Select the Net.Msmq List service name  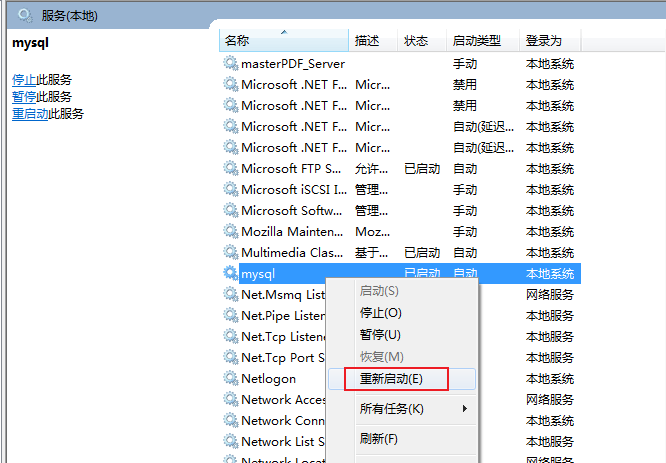point(283,294)
